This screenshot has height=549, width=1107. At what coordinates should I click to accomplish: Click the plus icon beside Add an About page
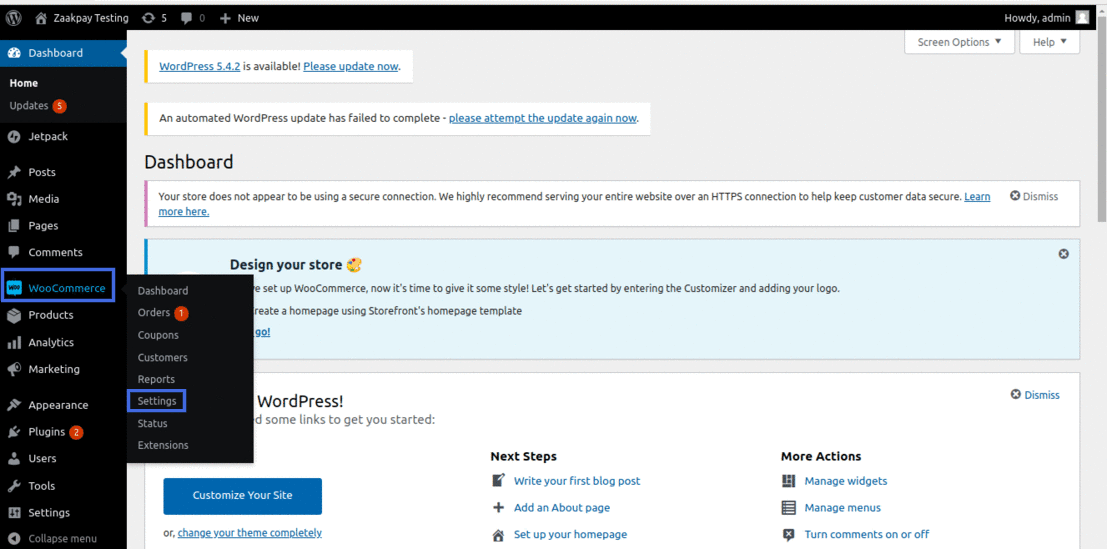pos(498,507)
